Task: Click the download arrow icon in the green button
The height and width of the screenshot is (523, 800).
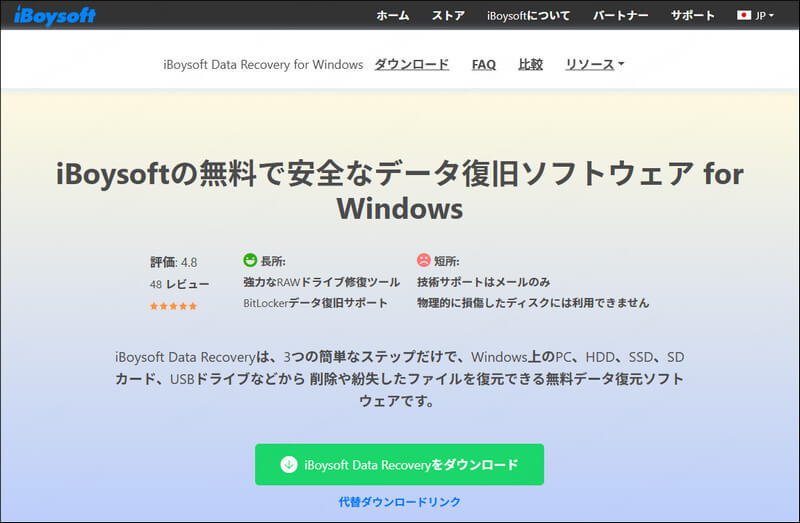Action: pos(289,464)
